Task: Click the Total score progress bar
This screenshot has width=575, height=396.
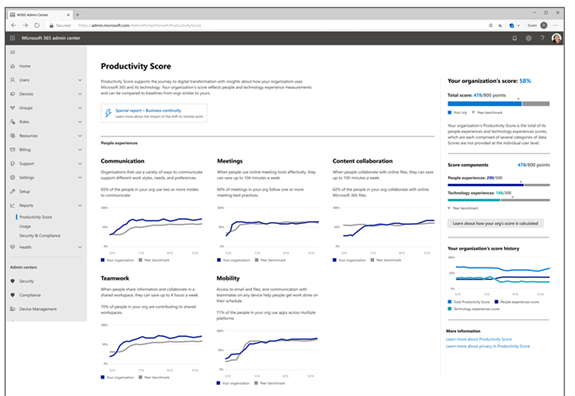Action: coord(498,104)
